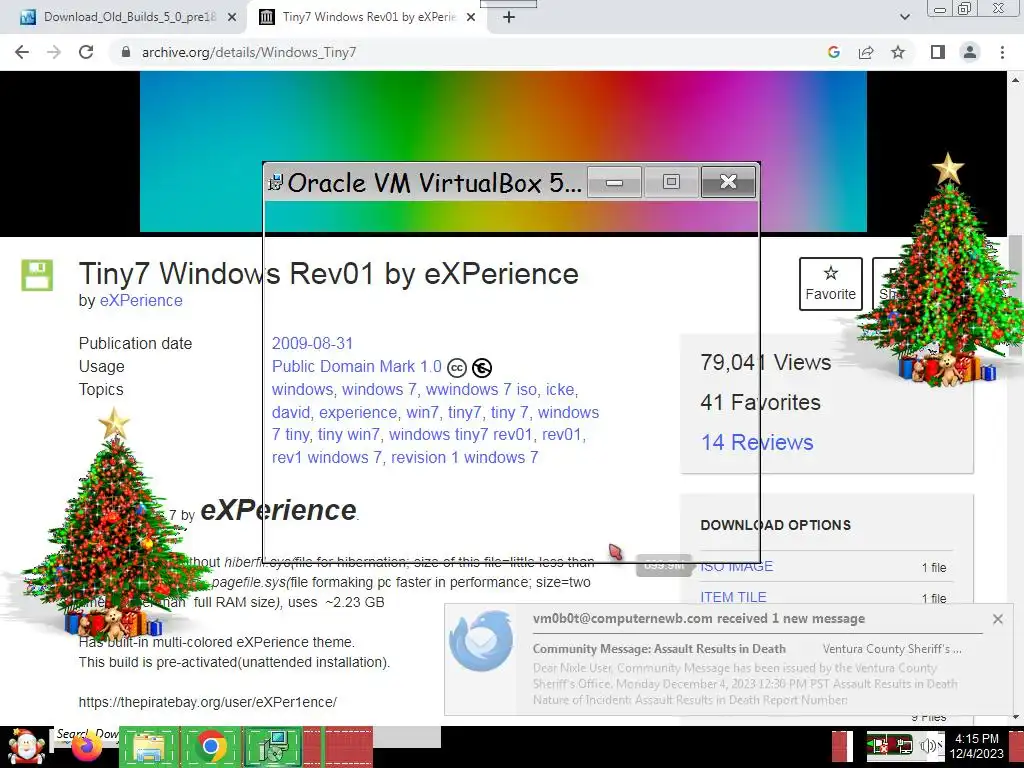The width and height of the screenshot is (1024, 768).
Task: Click the Favorite star button
Action: [830, 283]
